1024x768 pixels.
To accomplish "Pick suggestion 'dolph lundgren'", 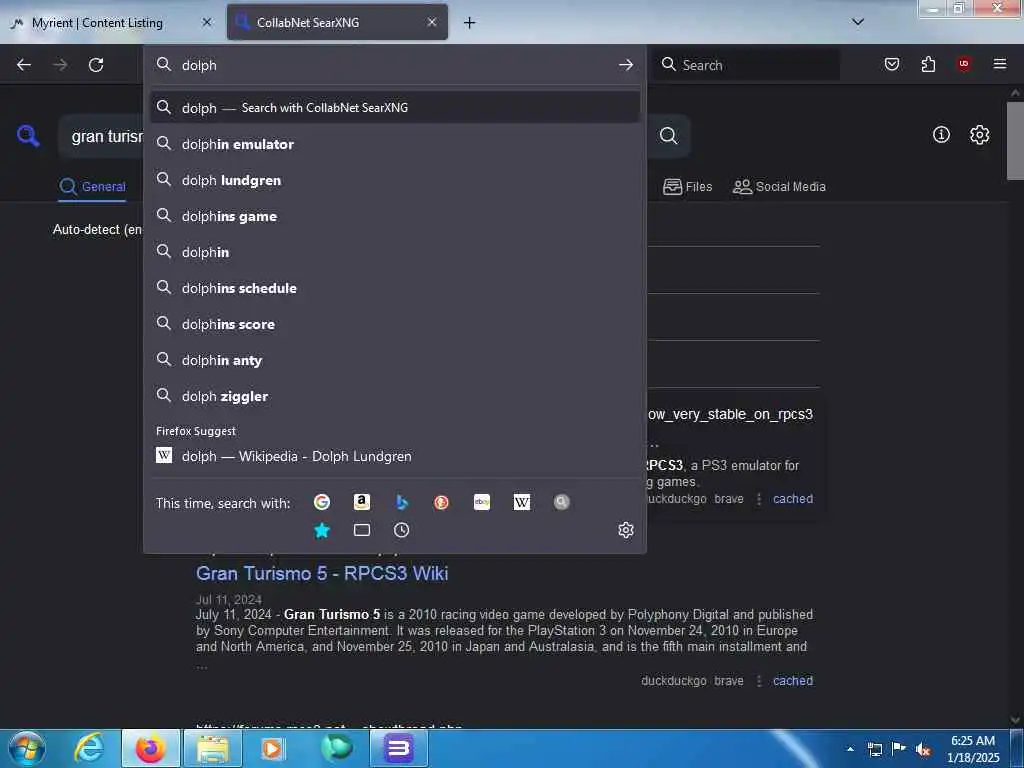I will [x=395, y=180].
